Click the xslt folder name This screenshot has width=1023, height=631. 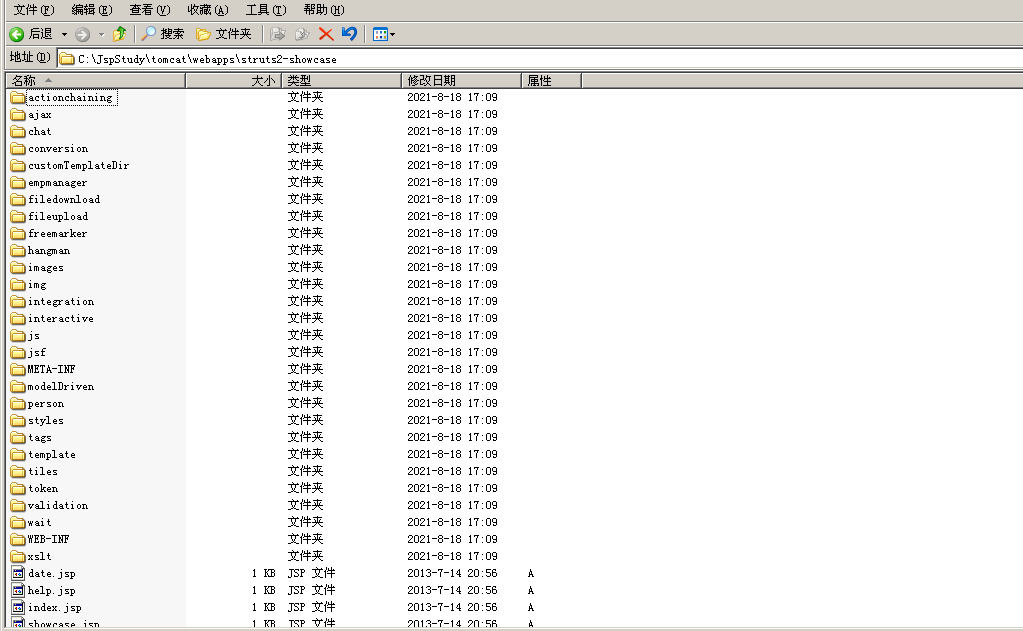[x=39, y=557]
